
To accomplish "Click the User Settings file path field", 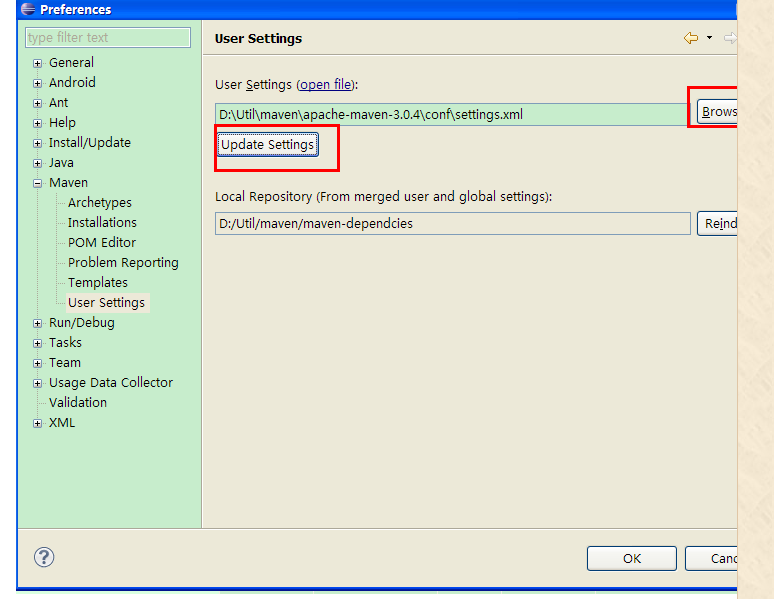I will pyautogui.click(x=453, y=115).
